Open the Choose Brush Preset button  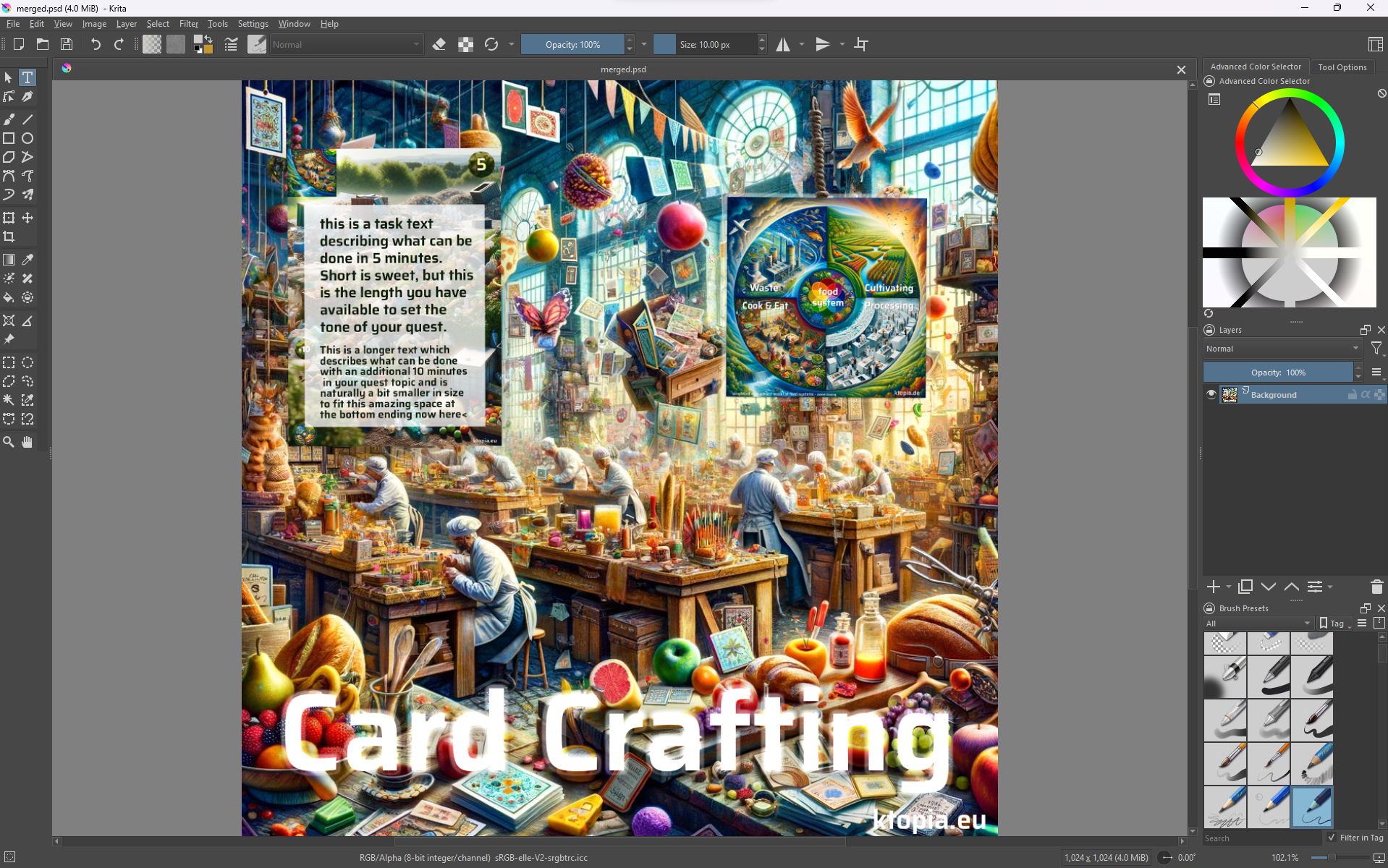[x=257, y=44]
